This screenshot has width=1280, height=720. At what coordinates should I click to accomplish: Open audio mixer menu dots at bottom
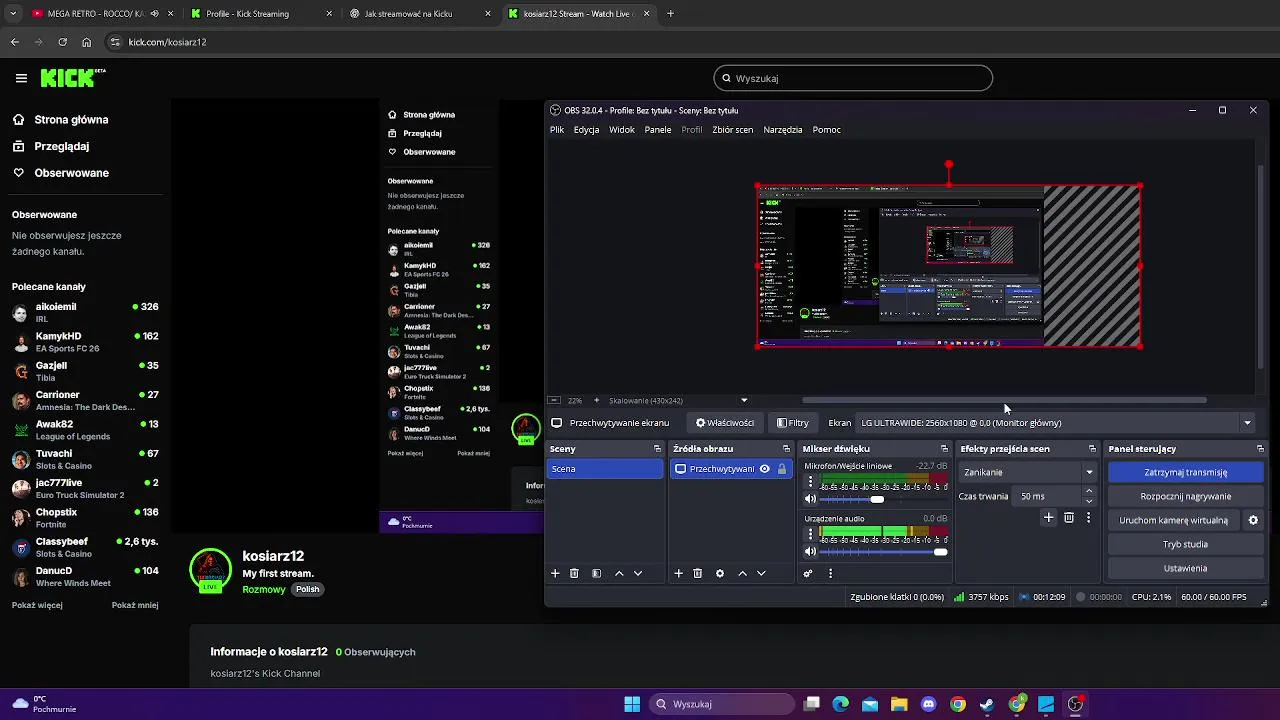click(830, 573)
